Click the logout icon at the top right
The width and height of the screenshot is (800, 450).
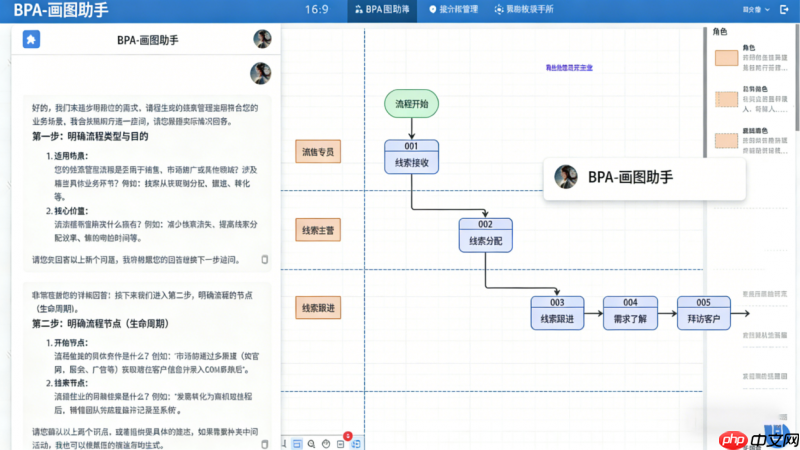click(785, 9)
